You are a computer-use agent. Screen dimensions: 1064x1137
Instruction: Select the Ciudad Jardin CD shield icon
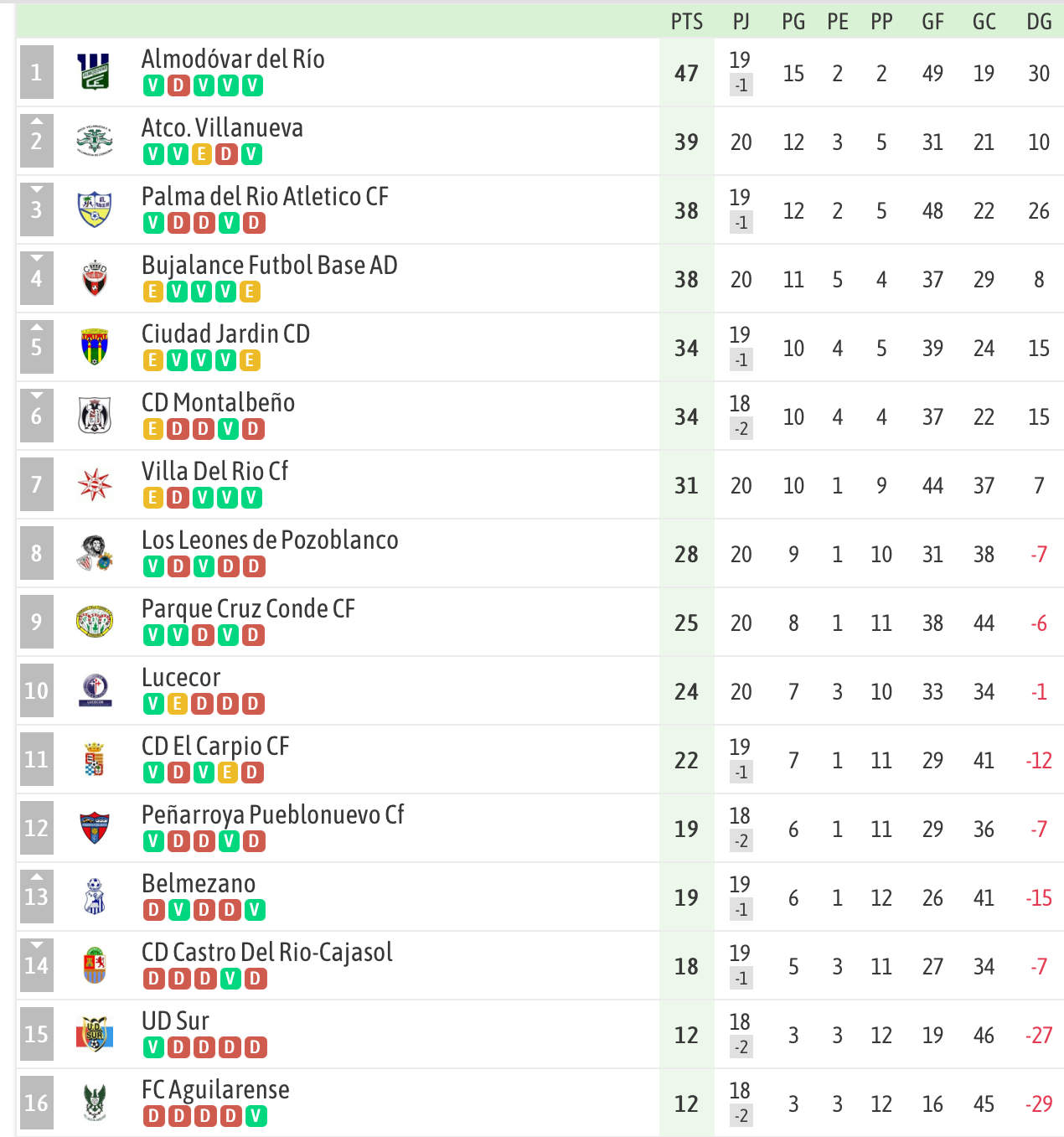point(94,347)
